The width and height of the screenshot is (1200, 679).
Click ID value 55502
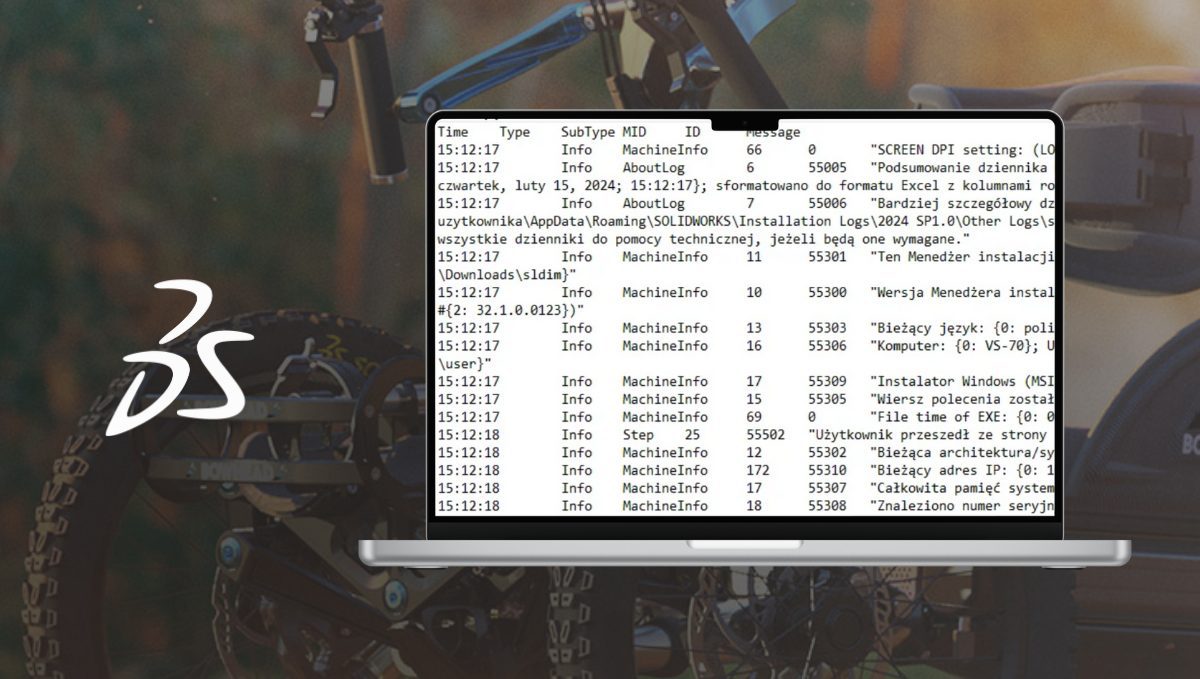coord(766,435)
